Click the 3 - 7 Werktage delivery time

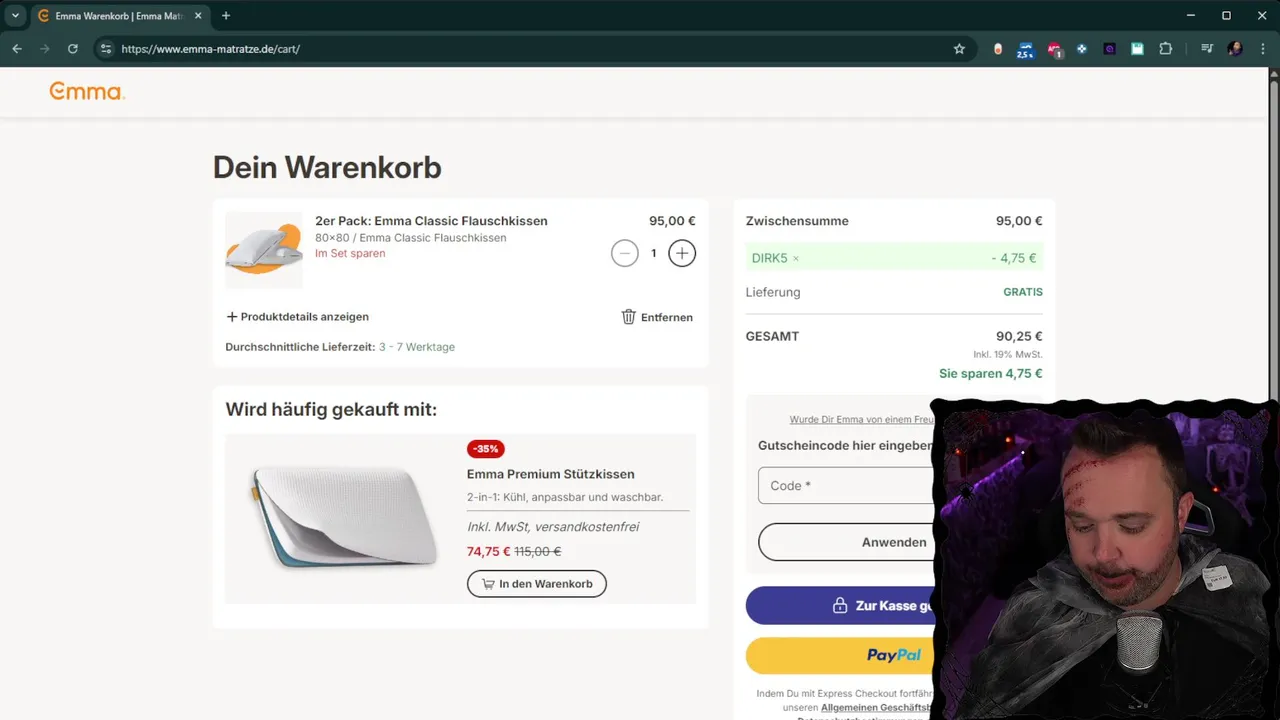click(417, 347)
